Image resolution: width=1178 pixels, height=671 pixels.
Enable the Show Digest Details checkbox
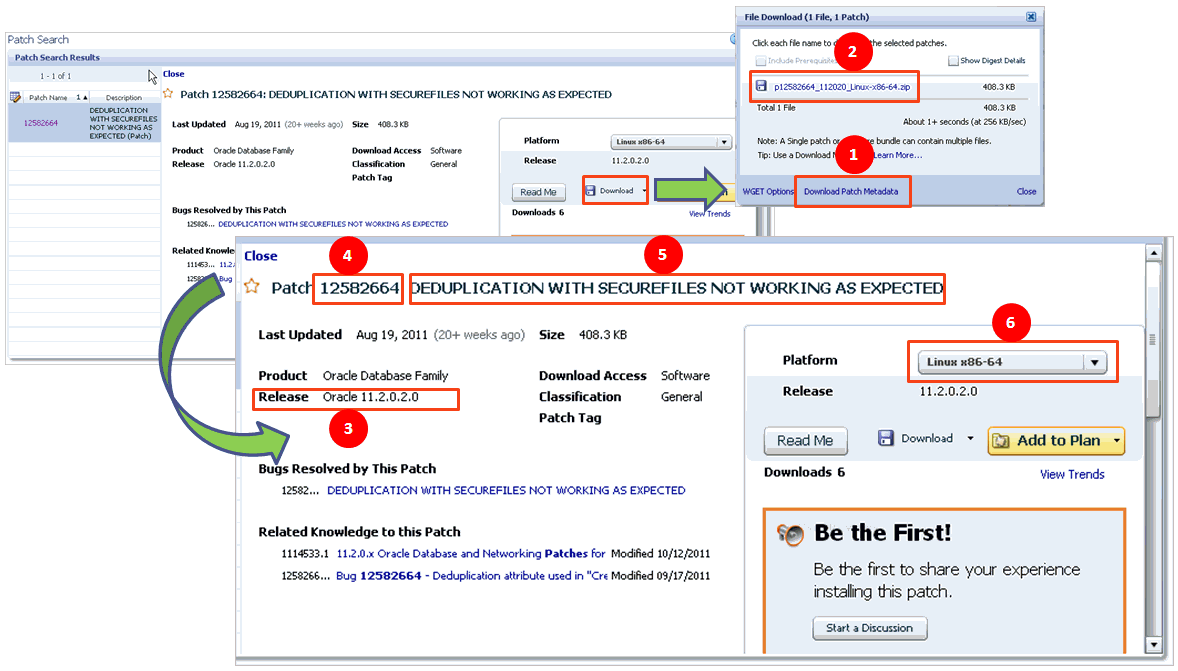[x=953, y=61]
